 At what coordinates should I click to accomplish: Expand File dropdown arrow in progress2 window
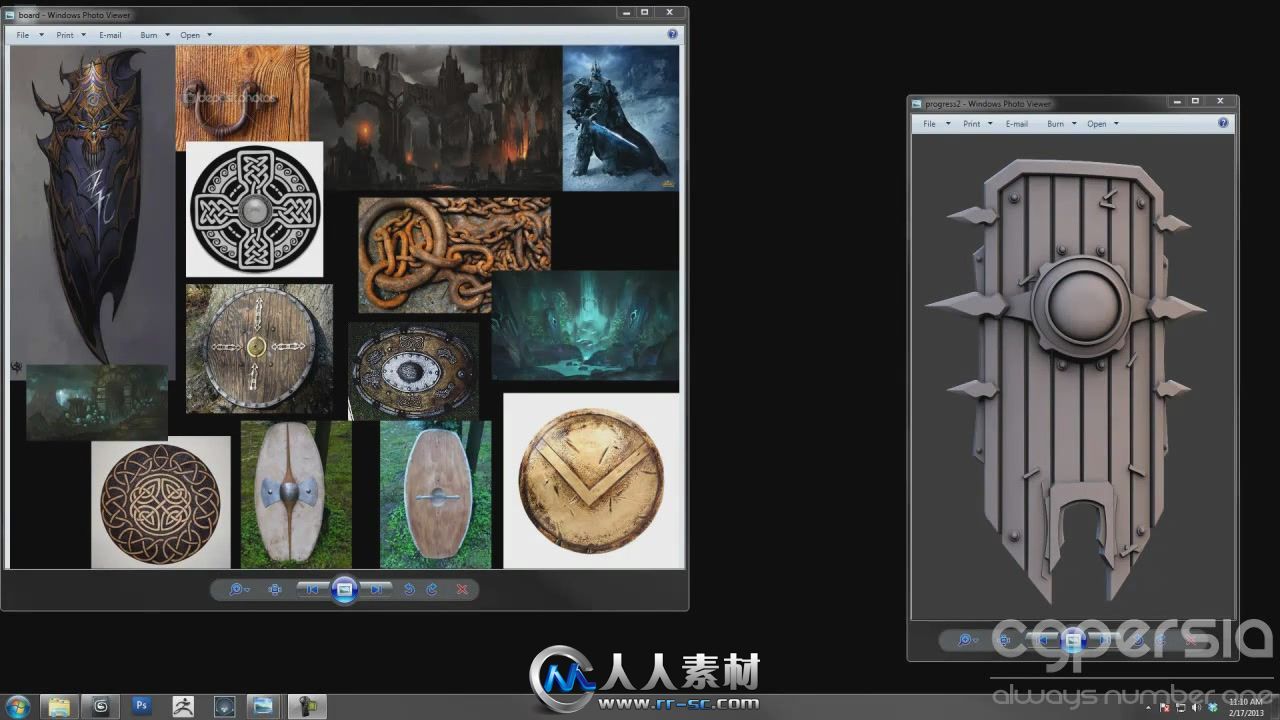(x=948, y=124)
